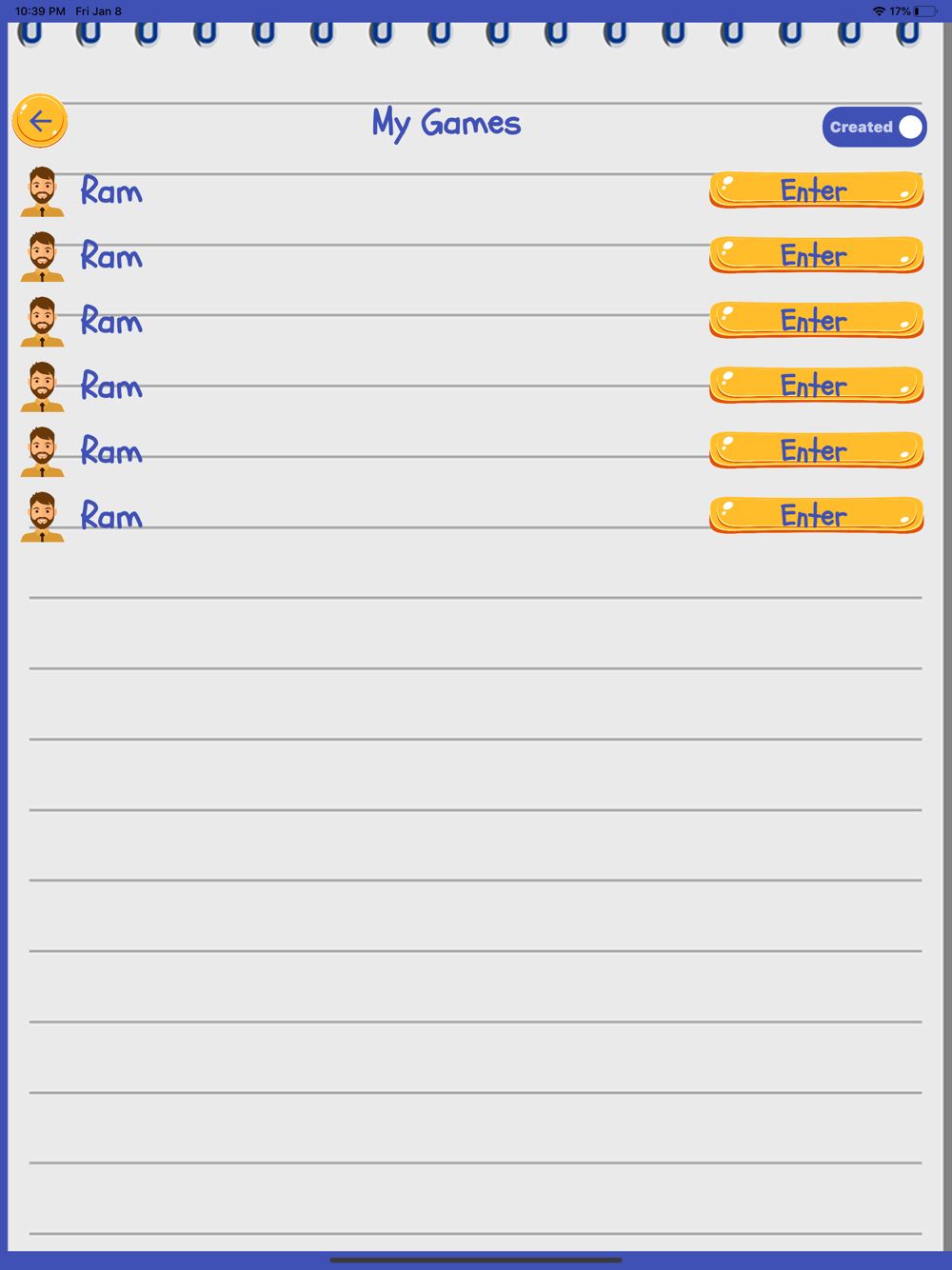This screenshot has width=952, height=1270.
Task: Click Enter button for sixth Ram game
Action: click(817, 515)
